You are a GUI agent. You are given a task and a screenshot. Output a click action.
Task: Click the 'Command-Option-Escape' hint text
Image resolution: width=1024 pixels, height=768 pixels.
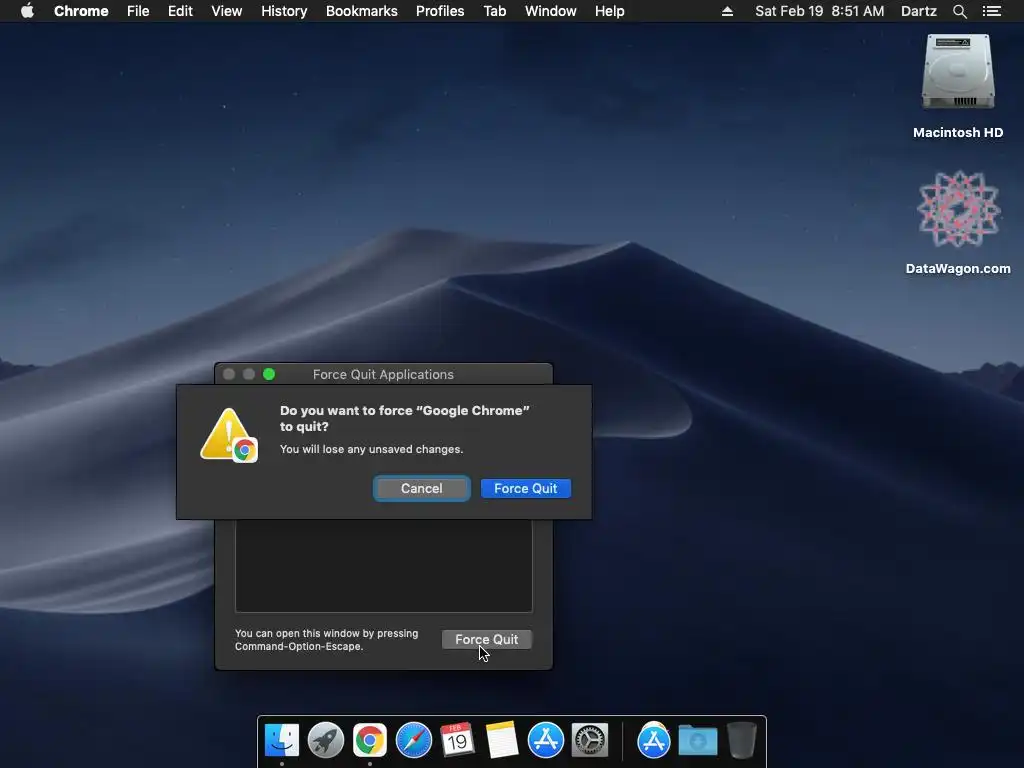[x=299, y=647]
